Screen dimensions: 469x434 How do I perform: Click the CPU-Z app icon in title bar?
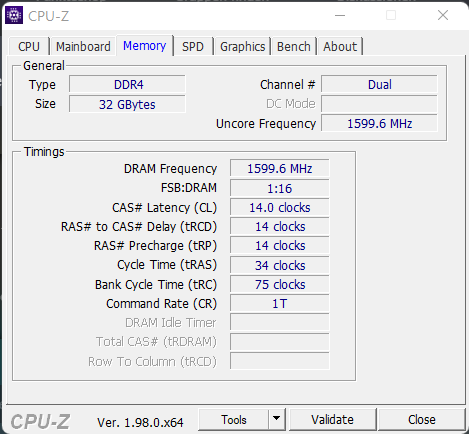tap(14, 15)
